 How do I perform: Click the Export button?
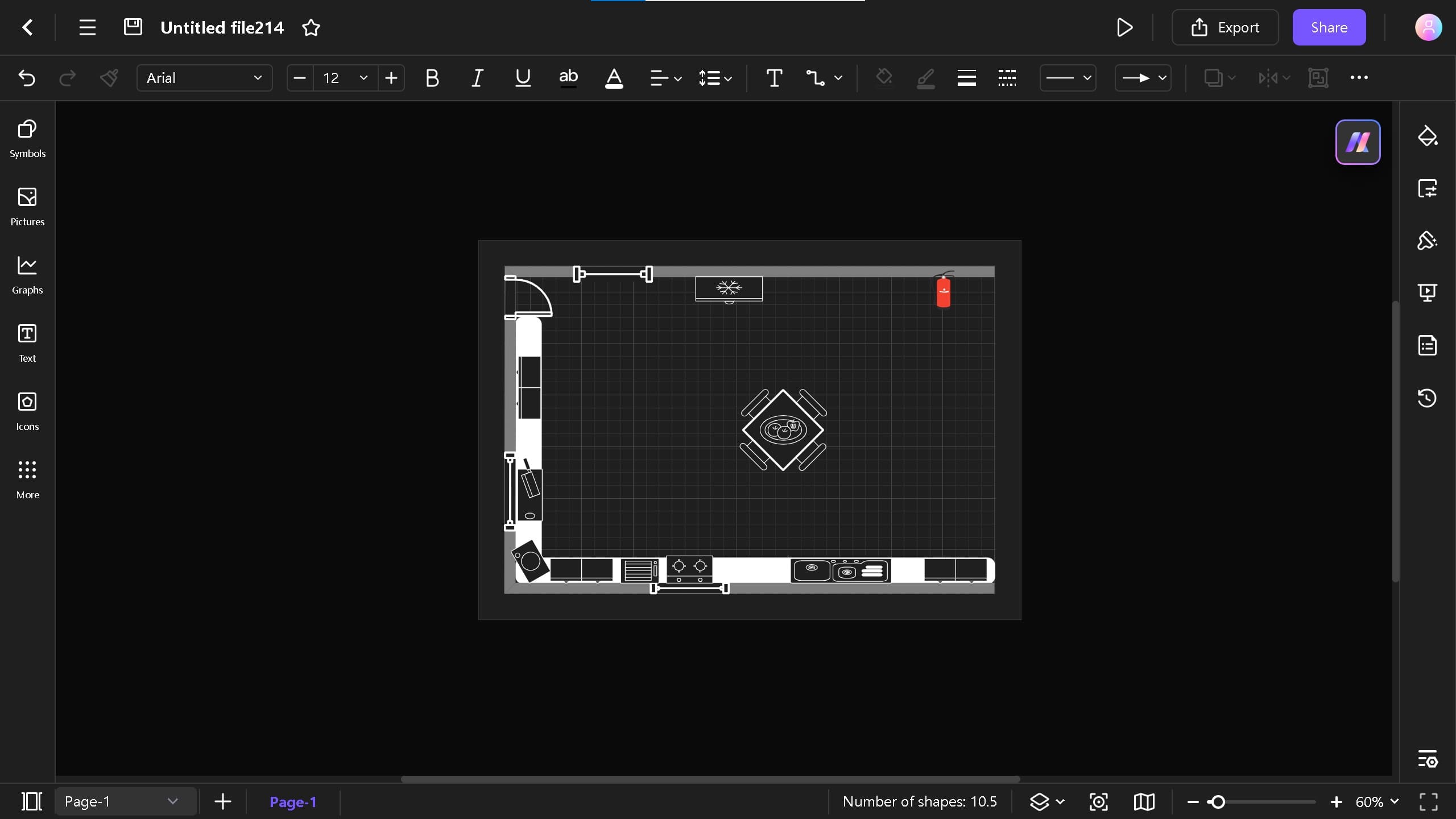(x=1225, y=27)
